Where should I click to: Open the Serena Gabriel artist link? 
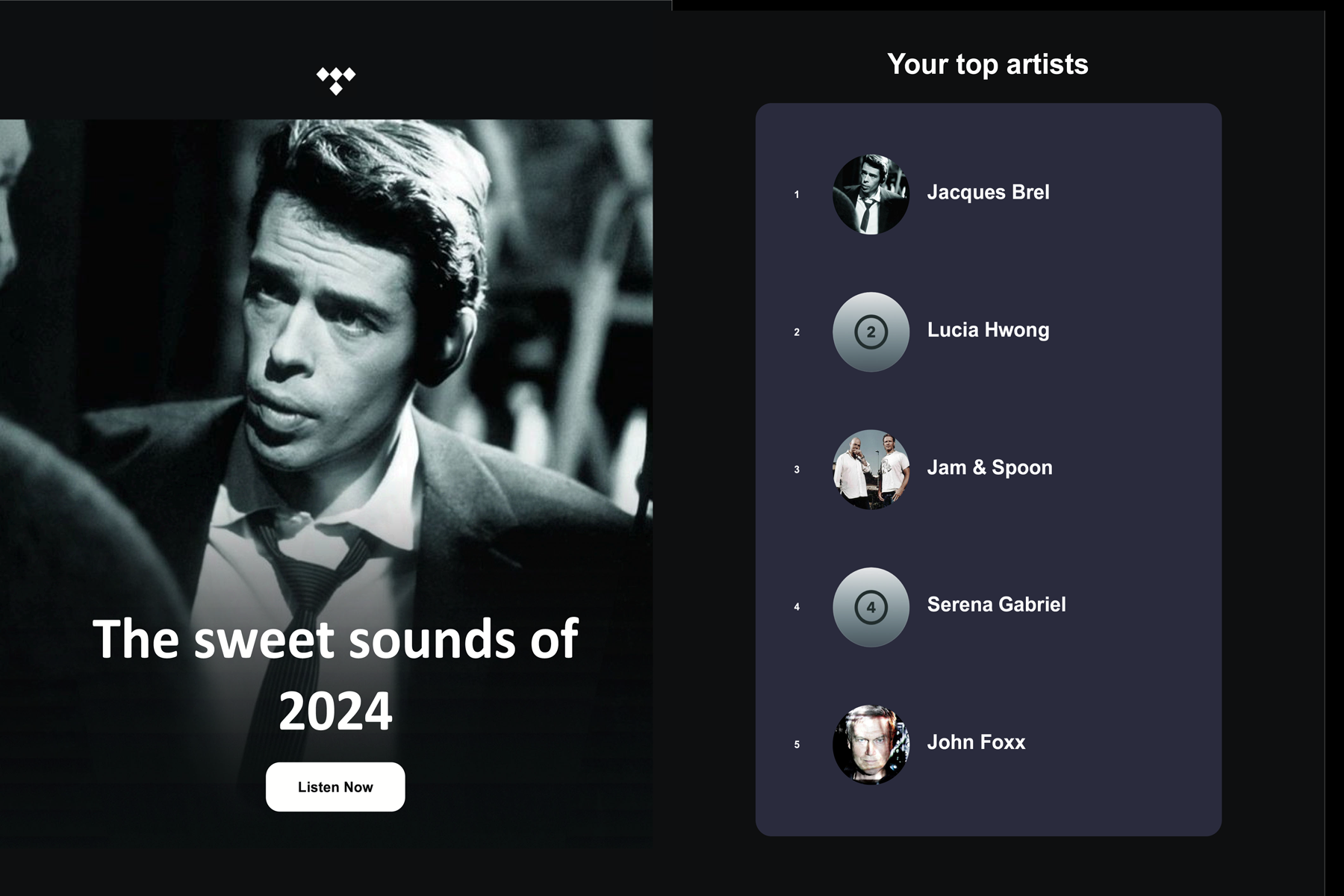[x=996, y=605]
